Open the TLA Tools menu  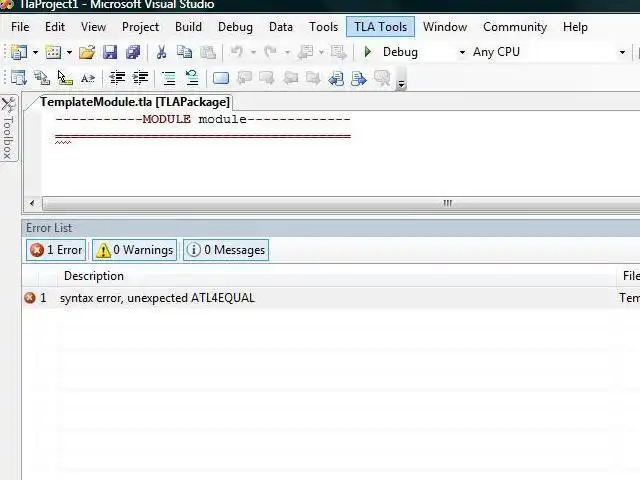[x=380, y=27]
